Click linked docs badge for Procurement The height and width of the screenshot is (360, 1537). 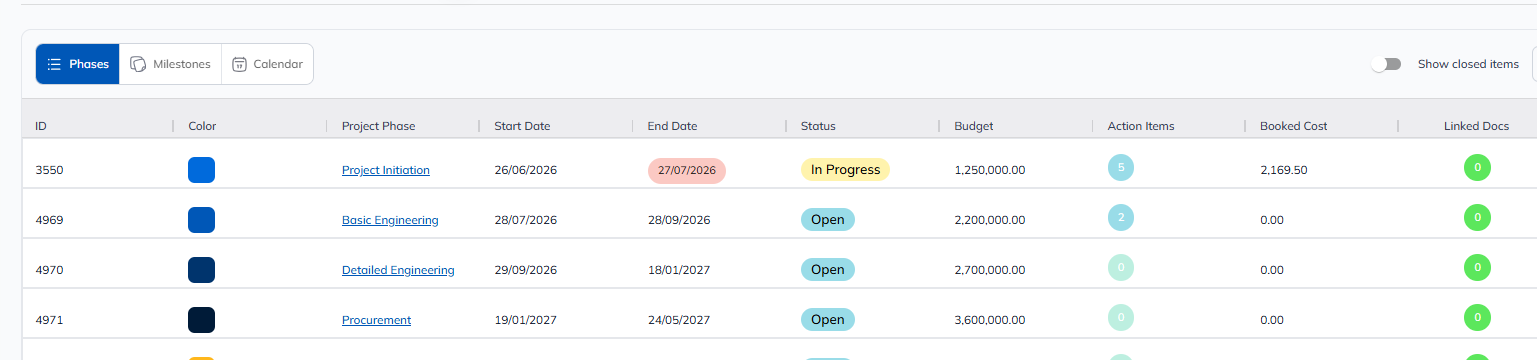[x=1477, y=318]
